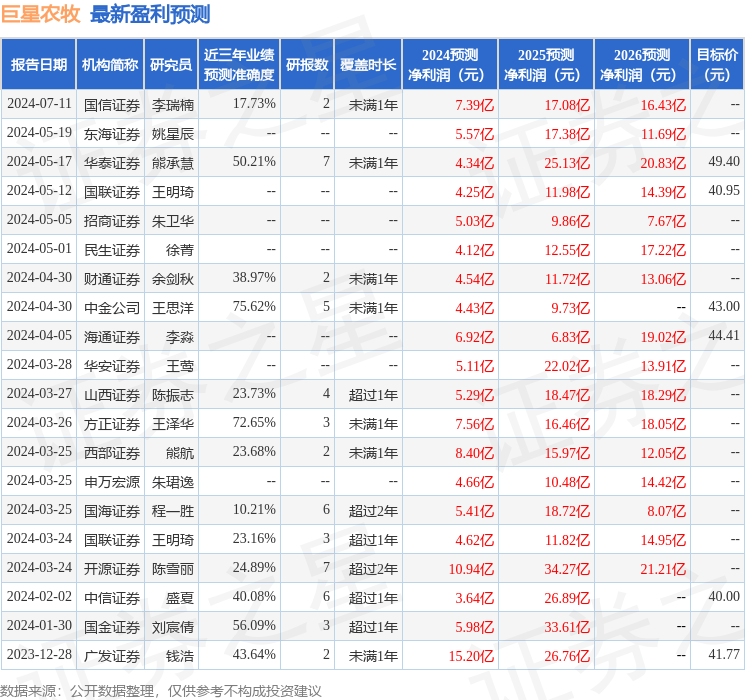The height and width of the screenshot is (700, 745).
Task: Click the 2025预测净利润 column header
Action: click(x=546, y=65)
